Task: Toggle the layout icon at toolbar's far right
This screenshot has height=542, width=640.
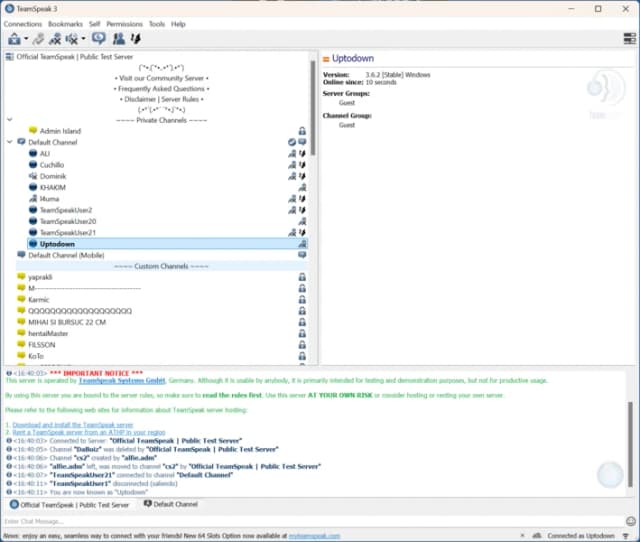Action: (630, 39)
